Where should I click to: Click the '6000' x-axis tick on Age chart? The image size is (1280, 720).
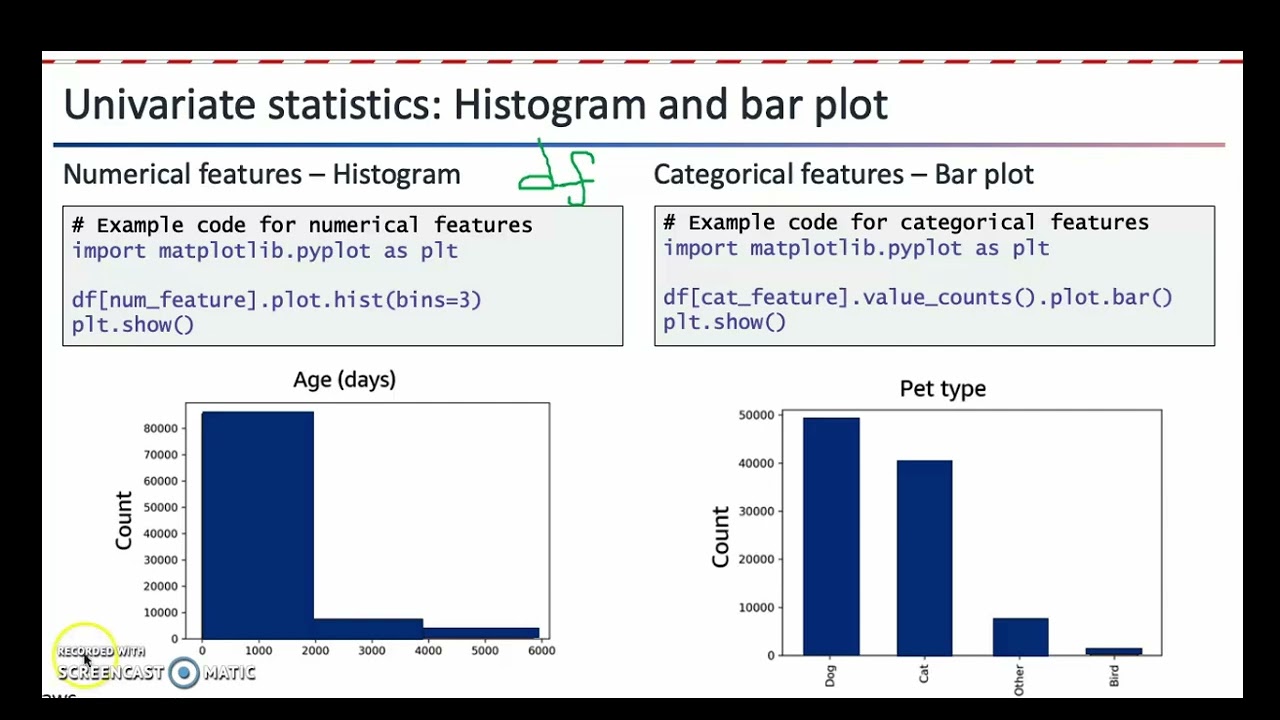coord(541,651)
